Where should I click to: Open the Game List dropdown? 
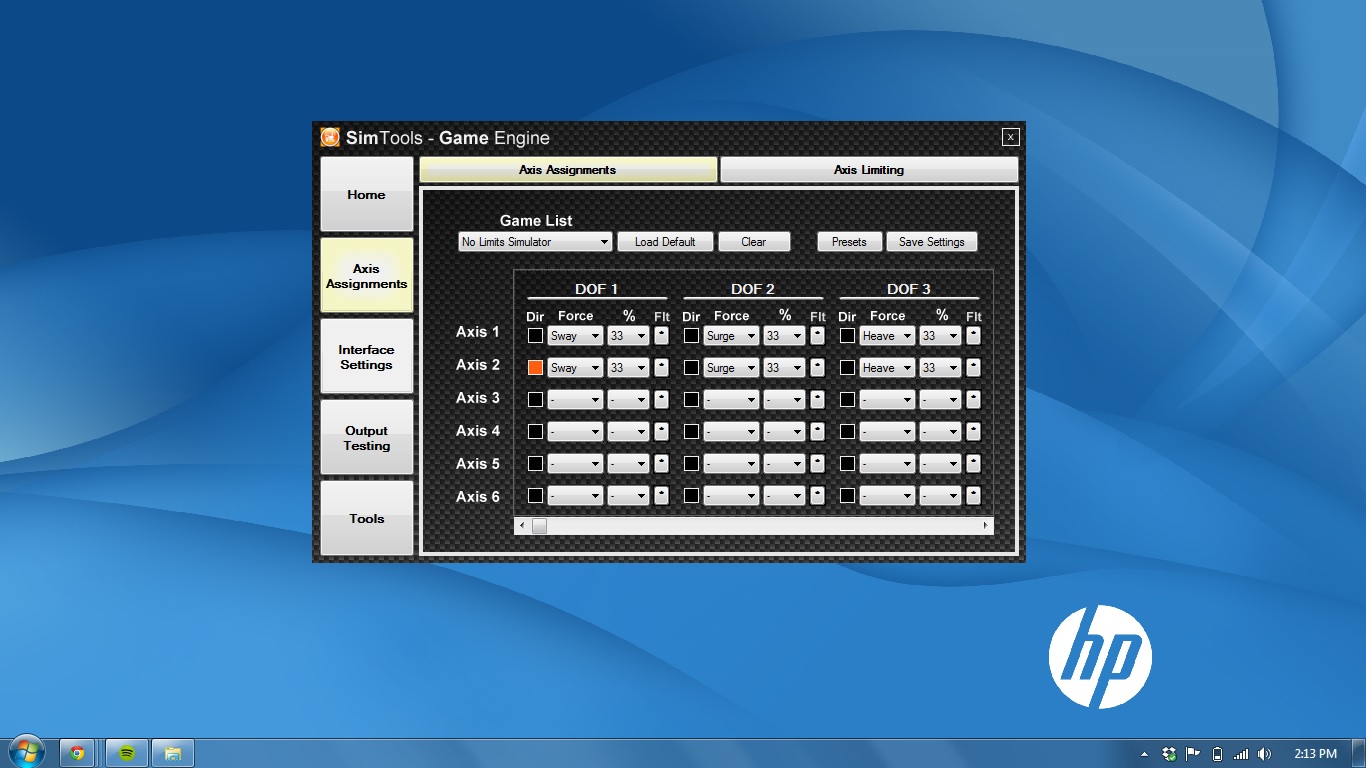click(x=535, y=242)
